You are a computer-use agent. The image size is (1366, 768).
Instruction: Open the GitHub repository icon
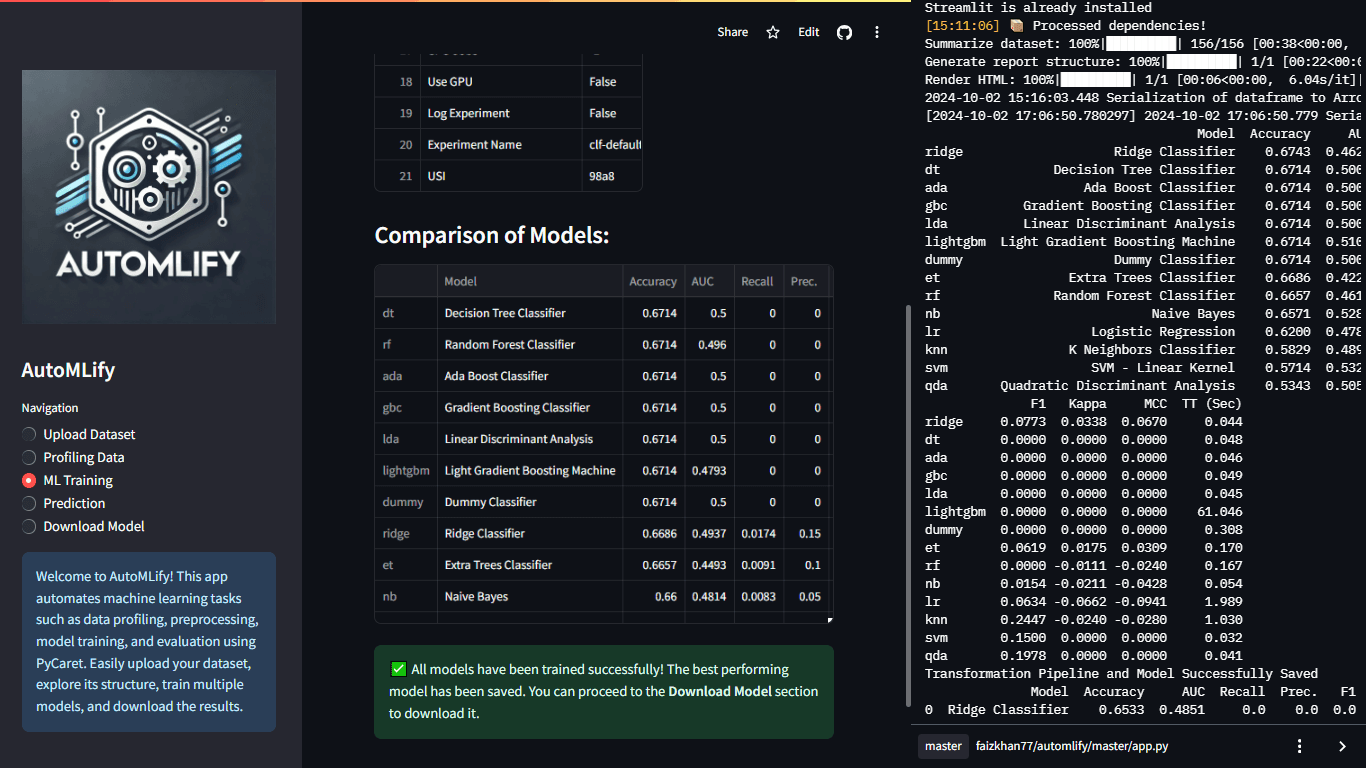pyautogui.click(x=844, y=32)
